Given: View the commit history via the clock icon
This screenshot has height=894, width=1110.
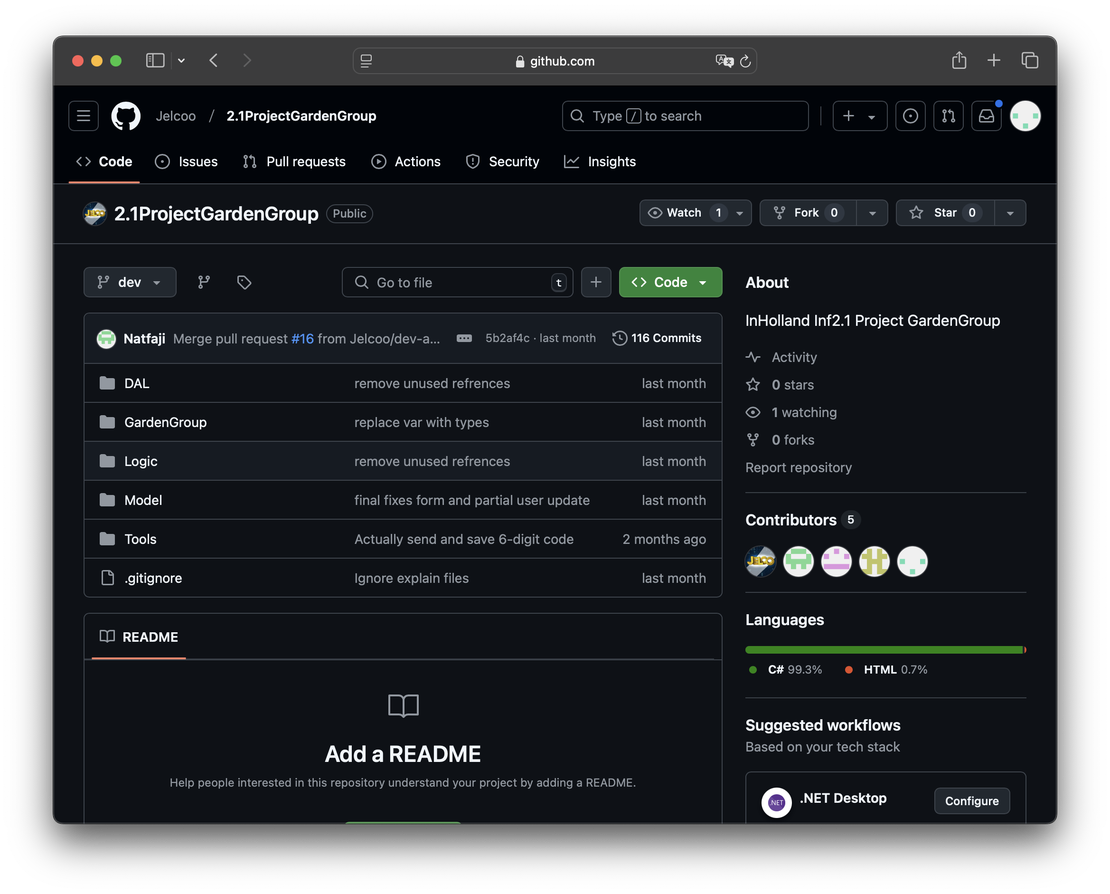Looking at the screenshot, I should 619,338.
